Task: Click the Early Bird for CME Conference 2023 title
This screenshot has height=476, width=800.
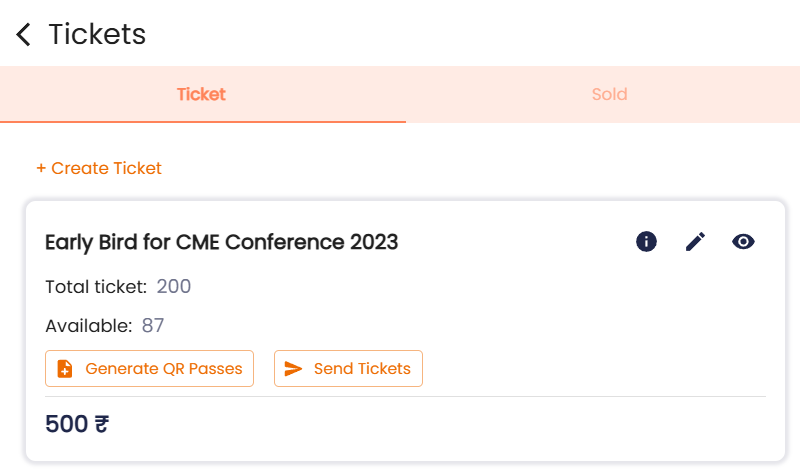Action: point(221,242)
